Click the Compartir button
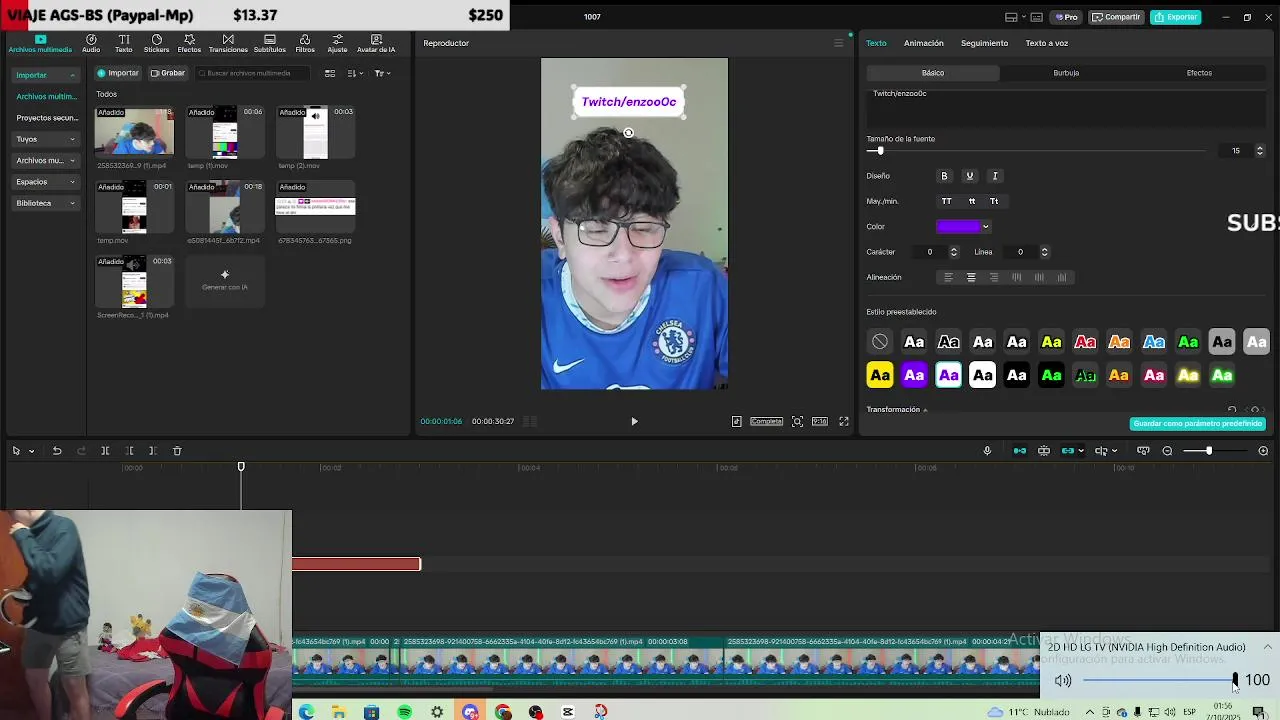The image size is (1280, 720). point(1116,17)
